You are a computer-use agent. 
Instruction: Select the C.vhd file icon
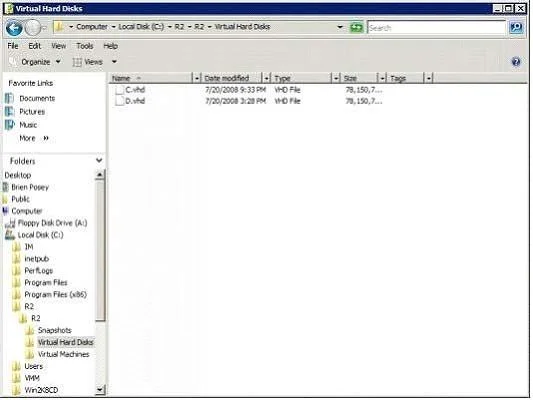pos(120,90)
